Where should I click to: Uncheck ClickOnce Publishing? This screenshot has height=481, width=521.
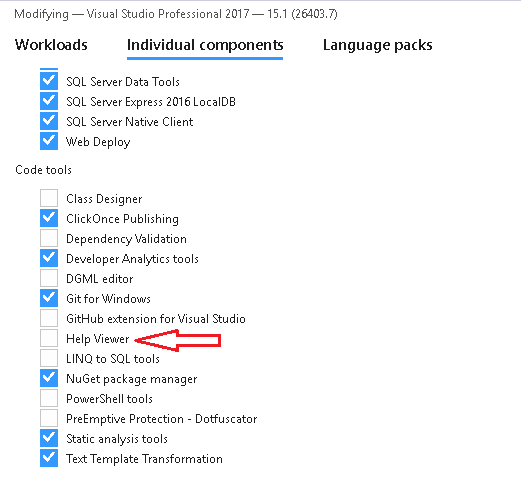(49, 218)
